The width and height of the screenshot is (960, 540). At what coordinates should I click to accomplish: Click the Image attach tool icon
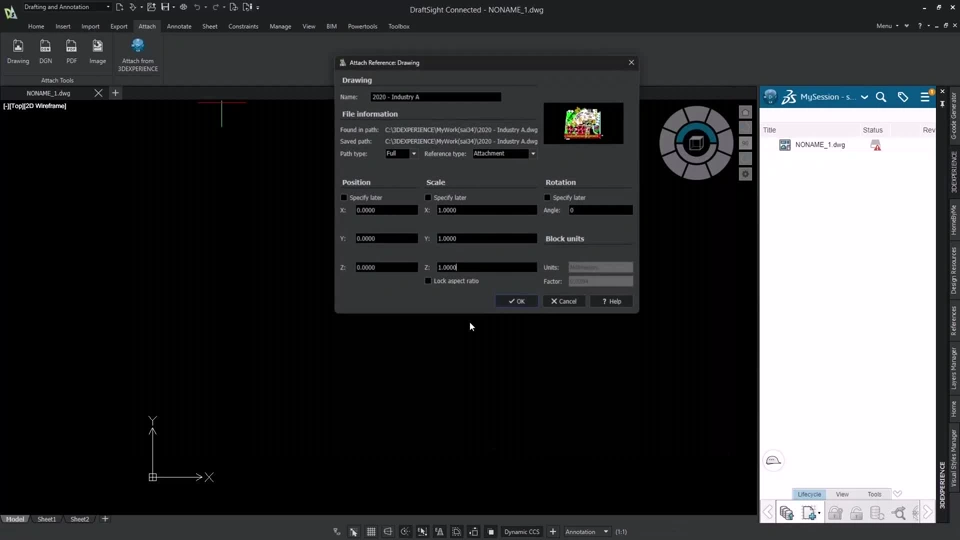[x=97, y=47]
